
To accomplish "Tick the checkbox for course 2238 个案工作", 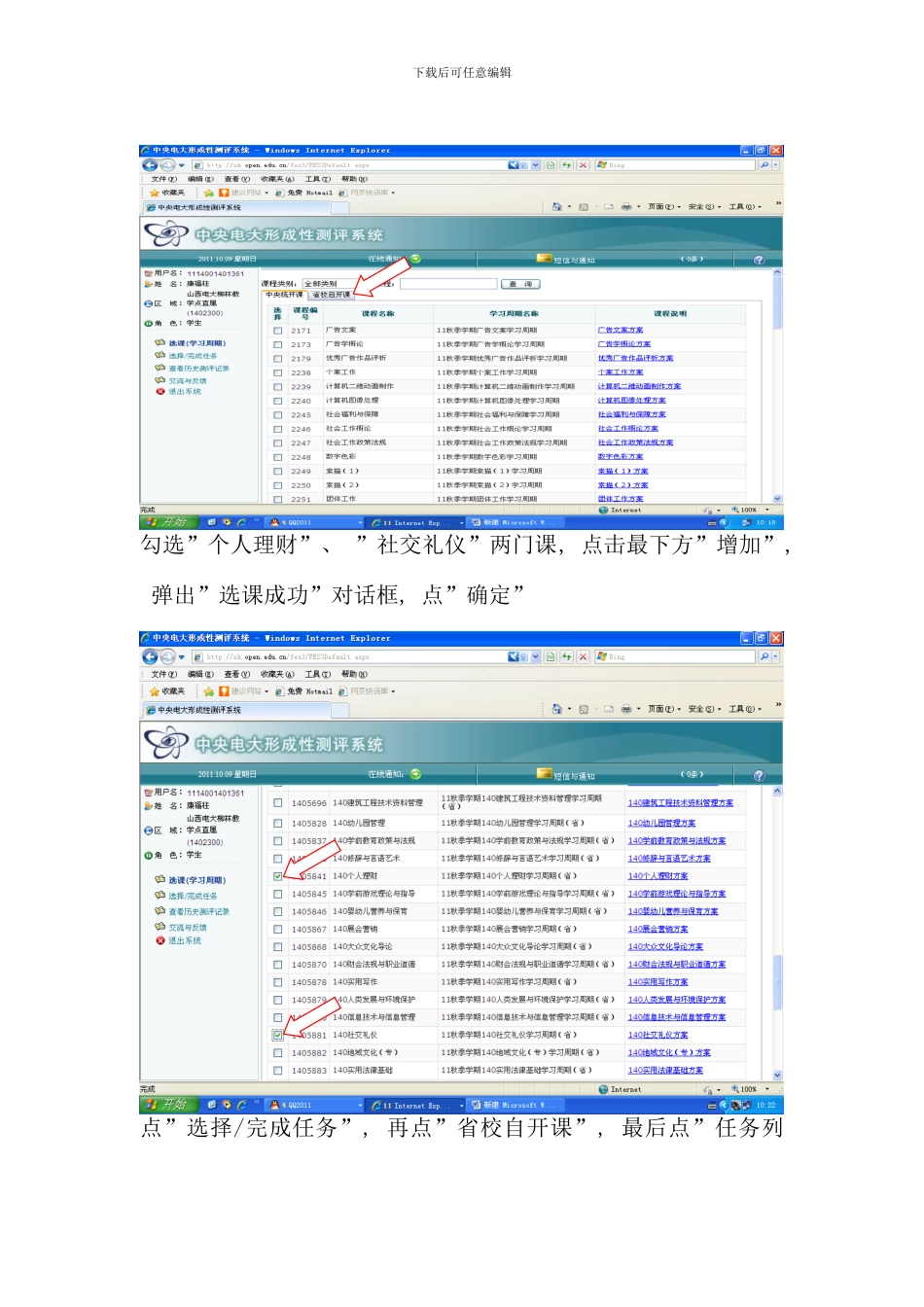I will 278,372.
